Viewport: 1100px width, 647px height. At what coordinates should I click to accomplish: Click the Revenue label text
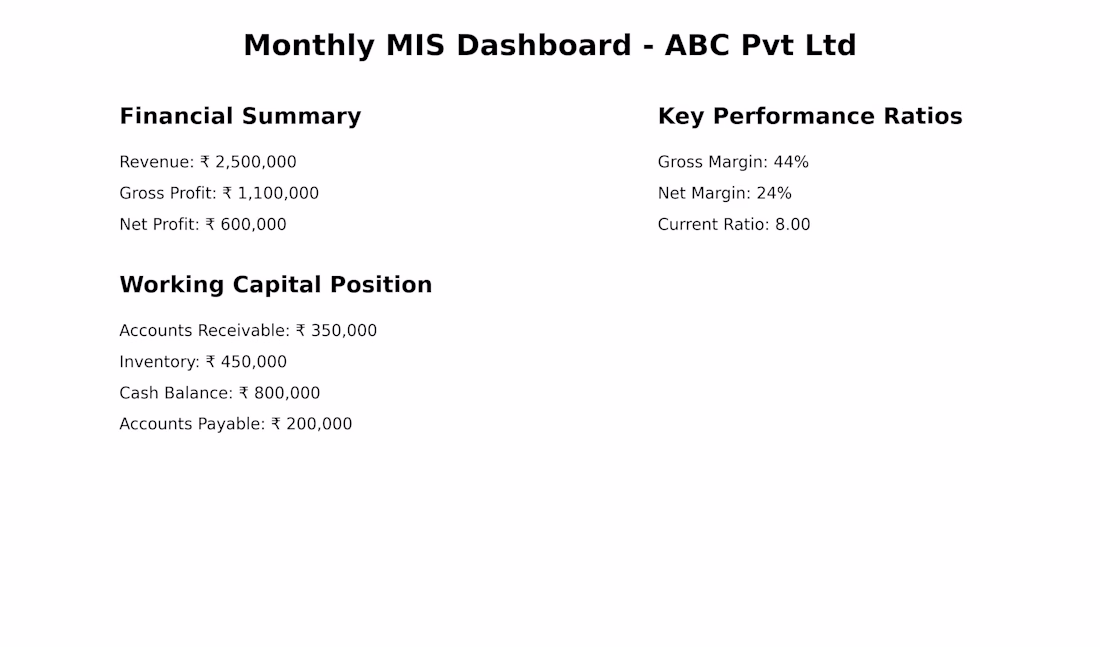(155, 162)
